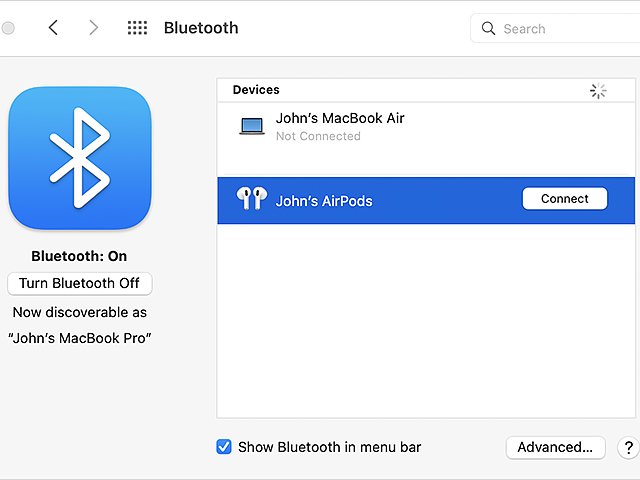Click the Bluetooth: On status label
The height and width of the screenshot is (480, 640).
[79, 256]
